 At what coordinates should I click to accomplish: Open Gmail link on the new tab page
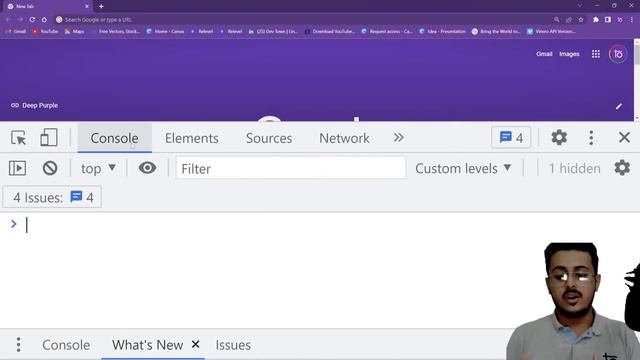pos(544,54)
